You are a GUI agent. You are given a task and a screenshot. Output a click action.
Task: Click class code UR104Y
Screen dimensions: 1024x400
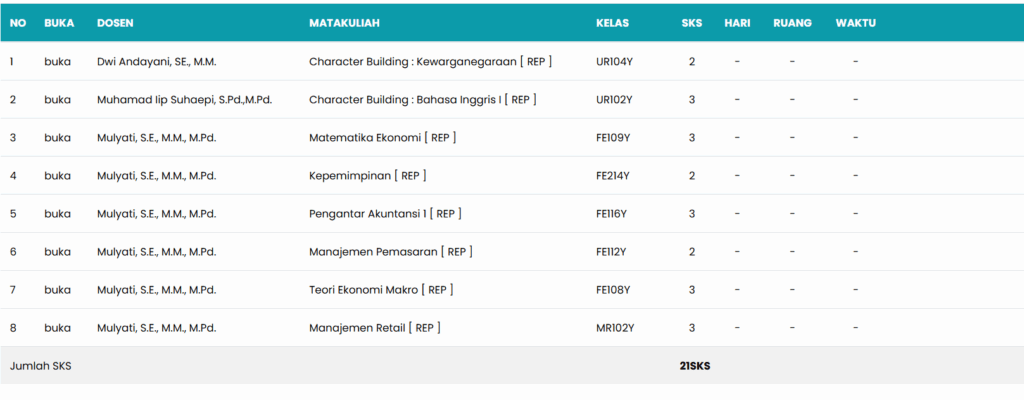(614, 62)
